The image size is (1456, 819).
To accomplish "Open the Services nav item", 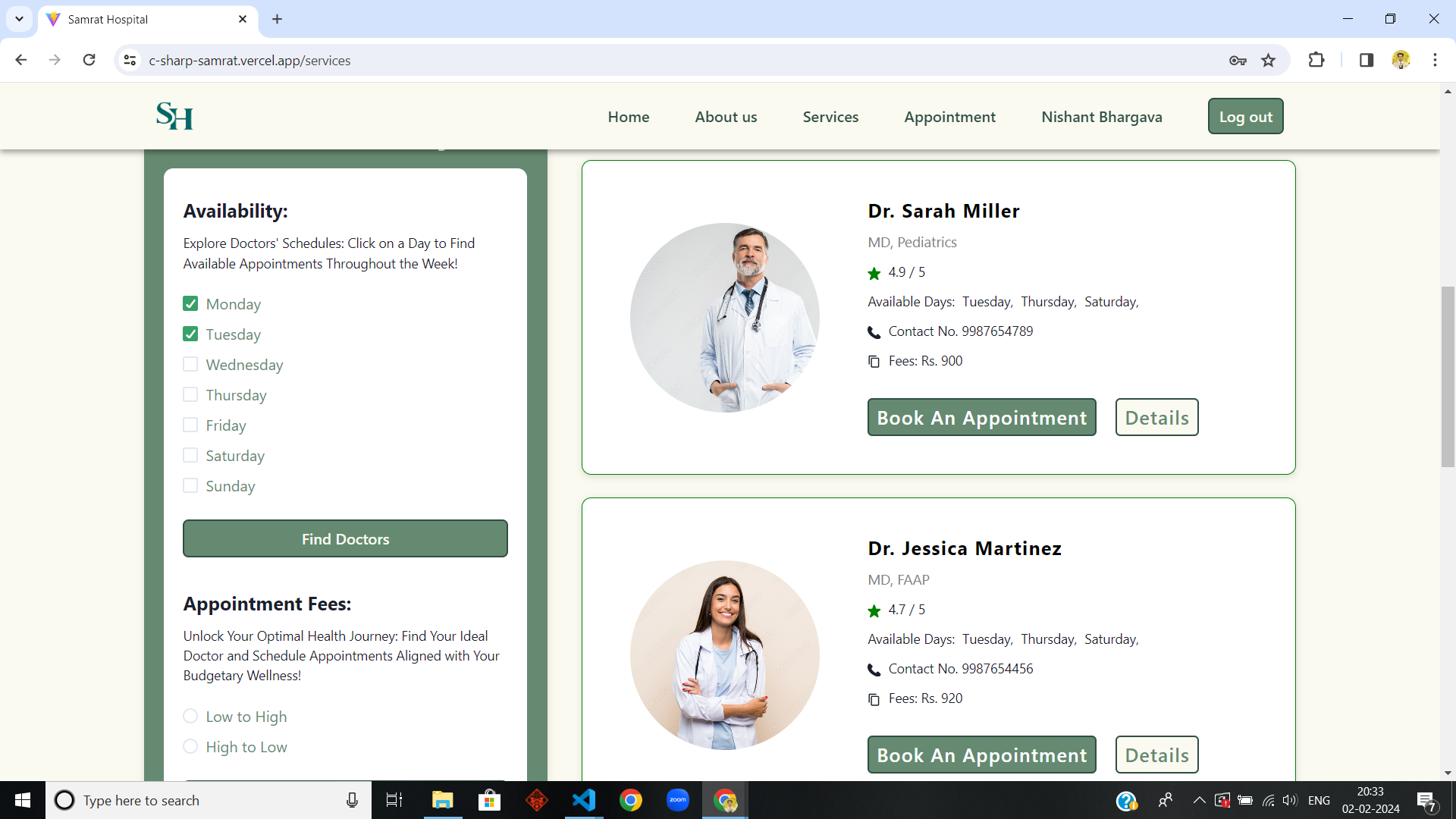I will pos(830,117).
